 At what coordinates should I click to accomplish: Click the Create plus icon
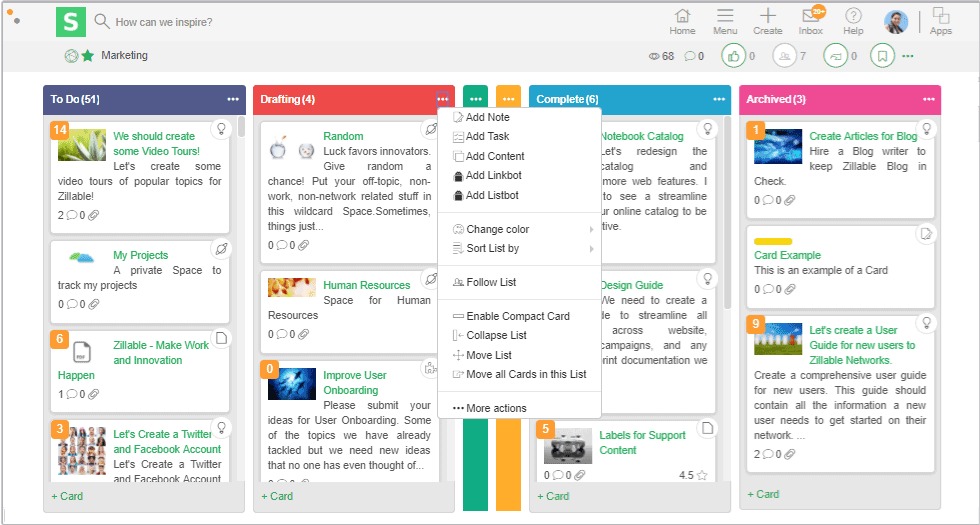click(768, 22)
